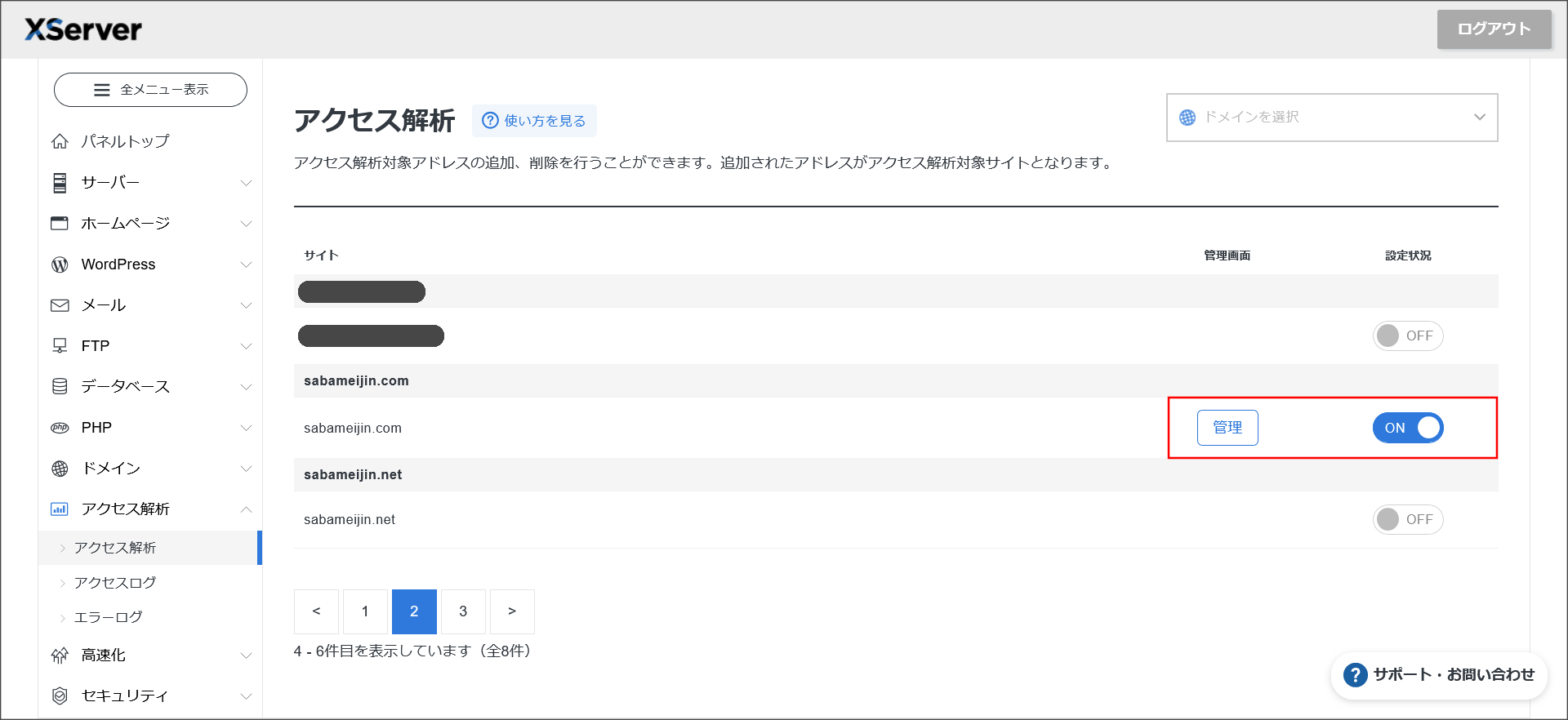
Task: Click the browser window icon for ホームページ
Action: 60,223
